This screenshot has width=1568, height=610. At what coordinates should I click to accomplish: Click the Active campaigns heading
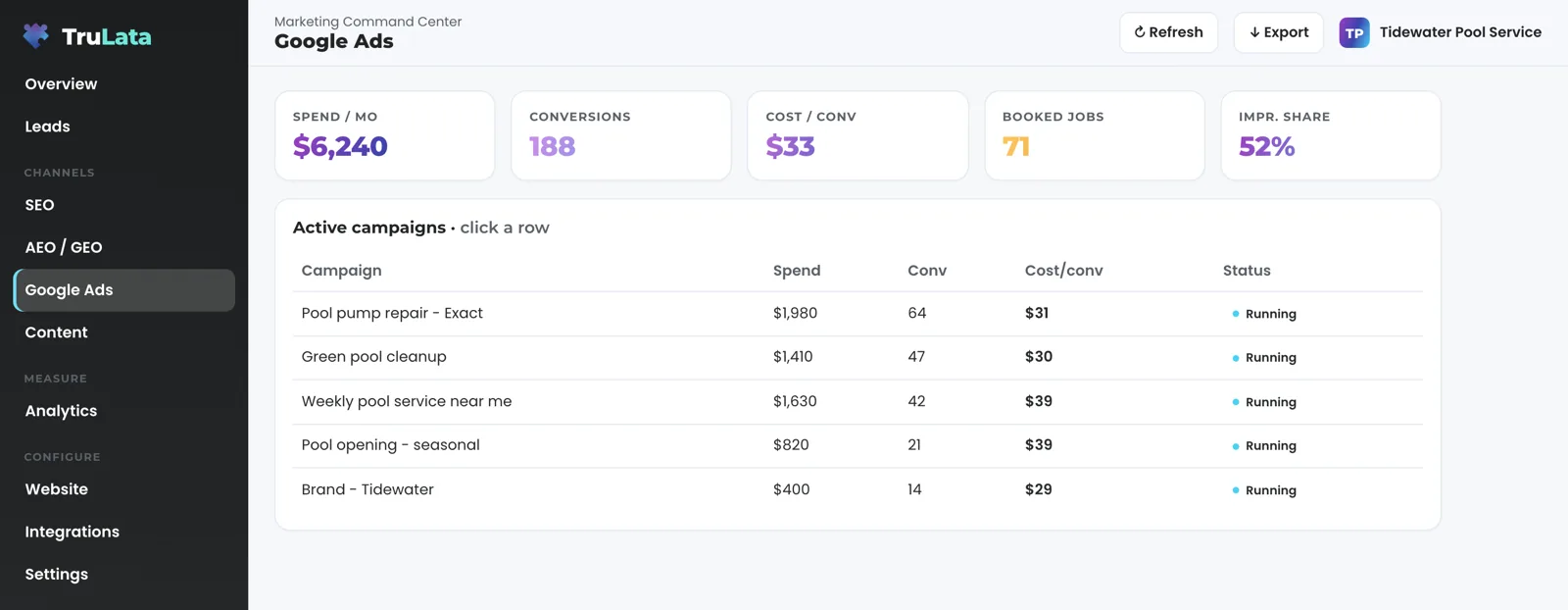369,228
